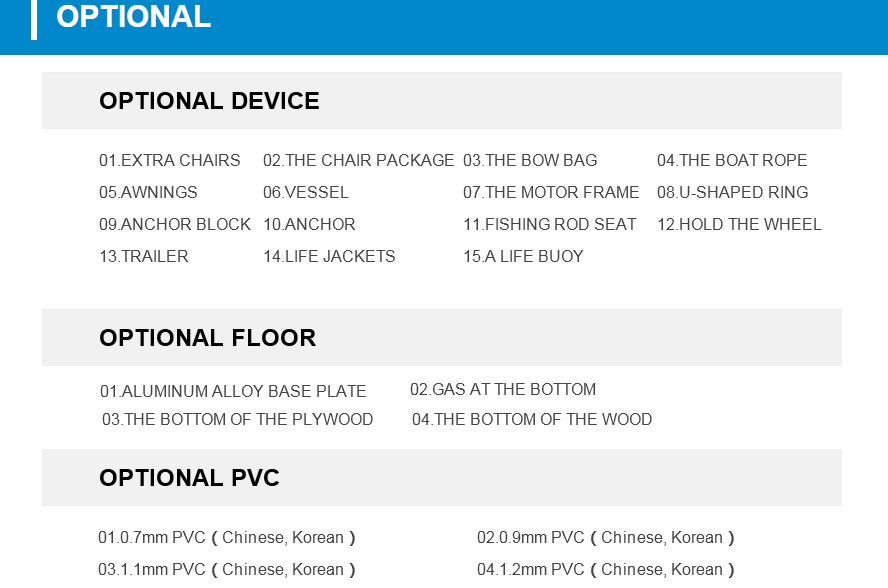Choose 02.GAS AT THE BOTTOM
The height and width of the screenshot is (588, 888).
pos(503,389)
